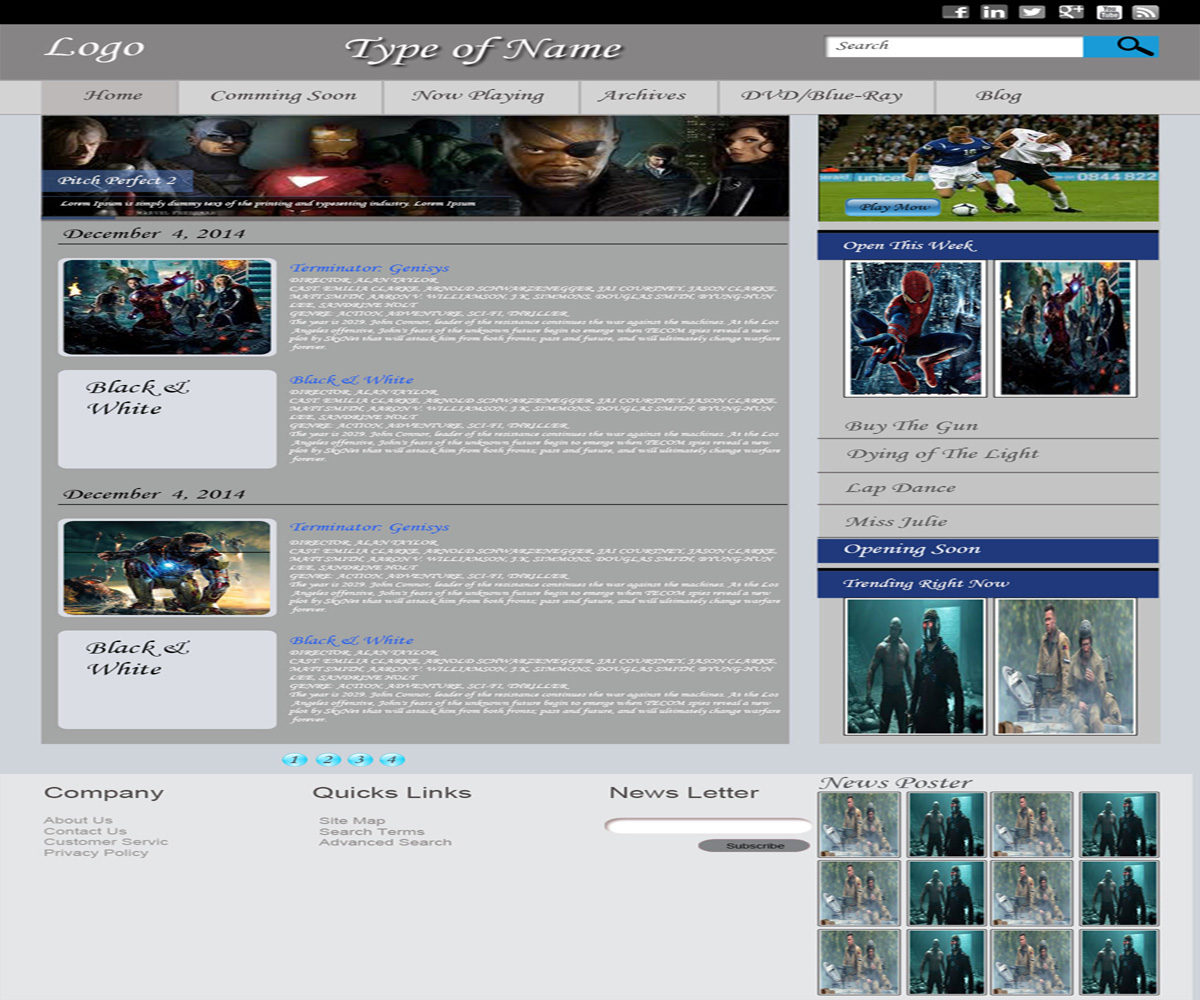Open Terminator: Genisys title beside Avengers poster

click(370, 268)
